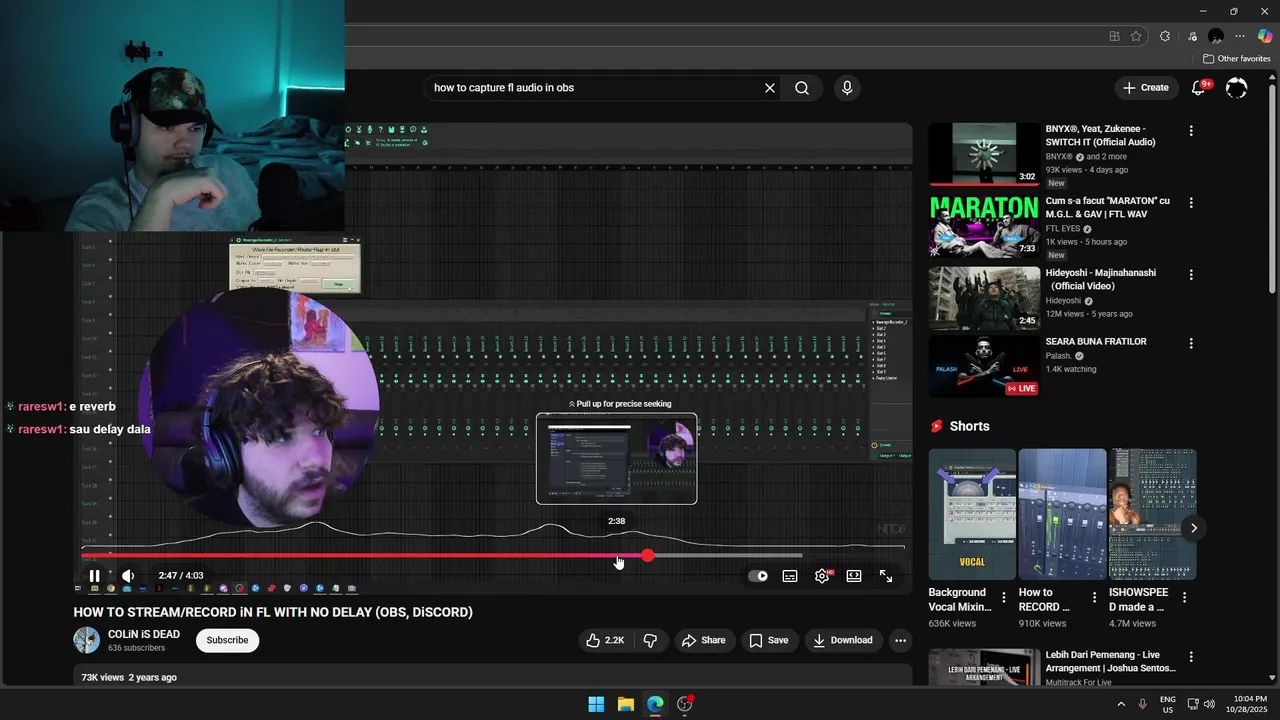Open SEARA BUNA FRATILOR live stream
This screenshot has width=1280, height=720.
984,366
